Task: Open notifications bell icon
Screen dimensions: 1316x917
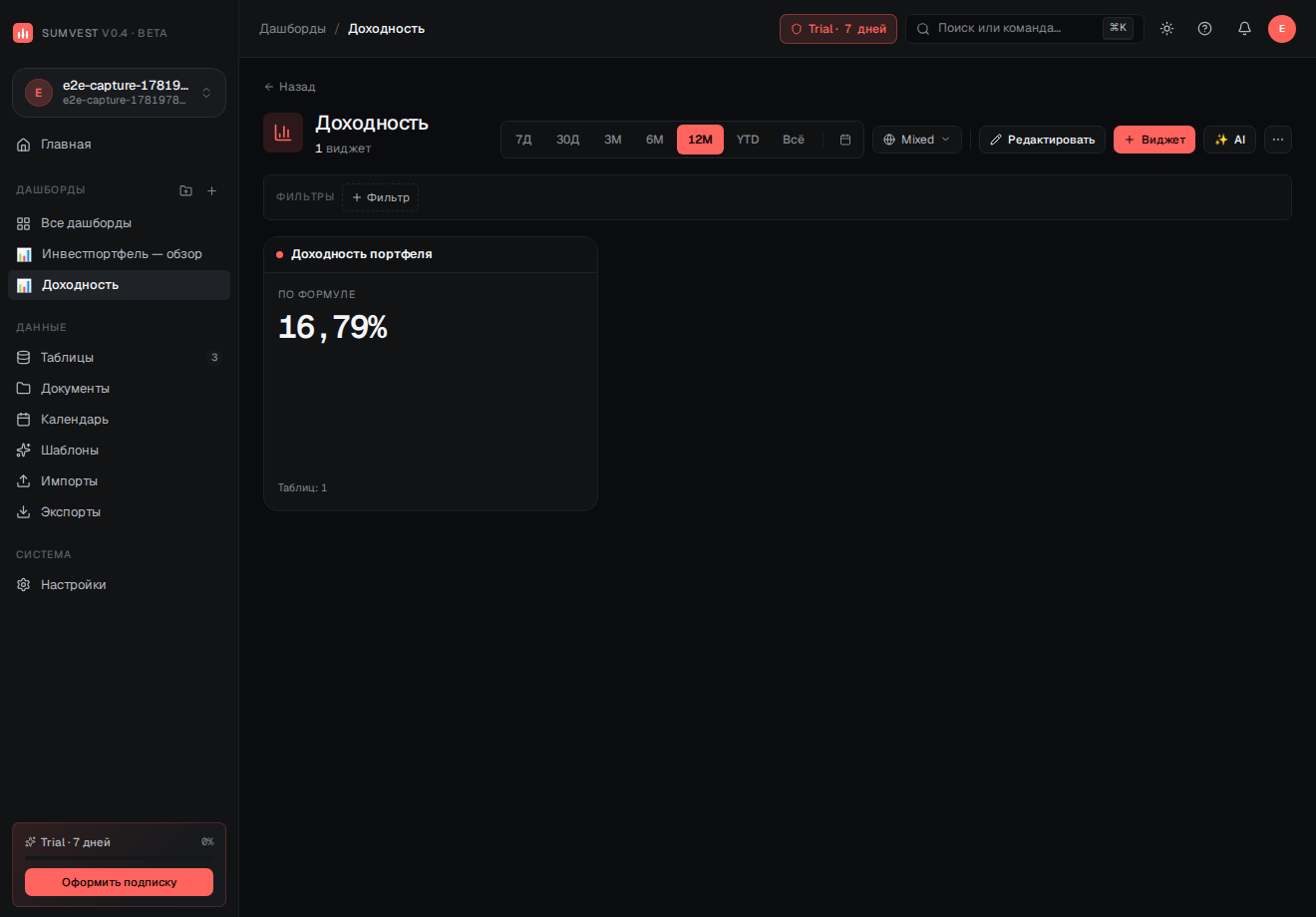Action: (x=1244, y=29)
